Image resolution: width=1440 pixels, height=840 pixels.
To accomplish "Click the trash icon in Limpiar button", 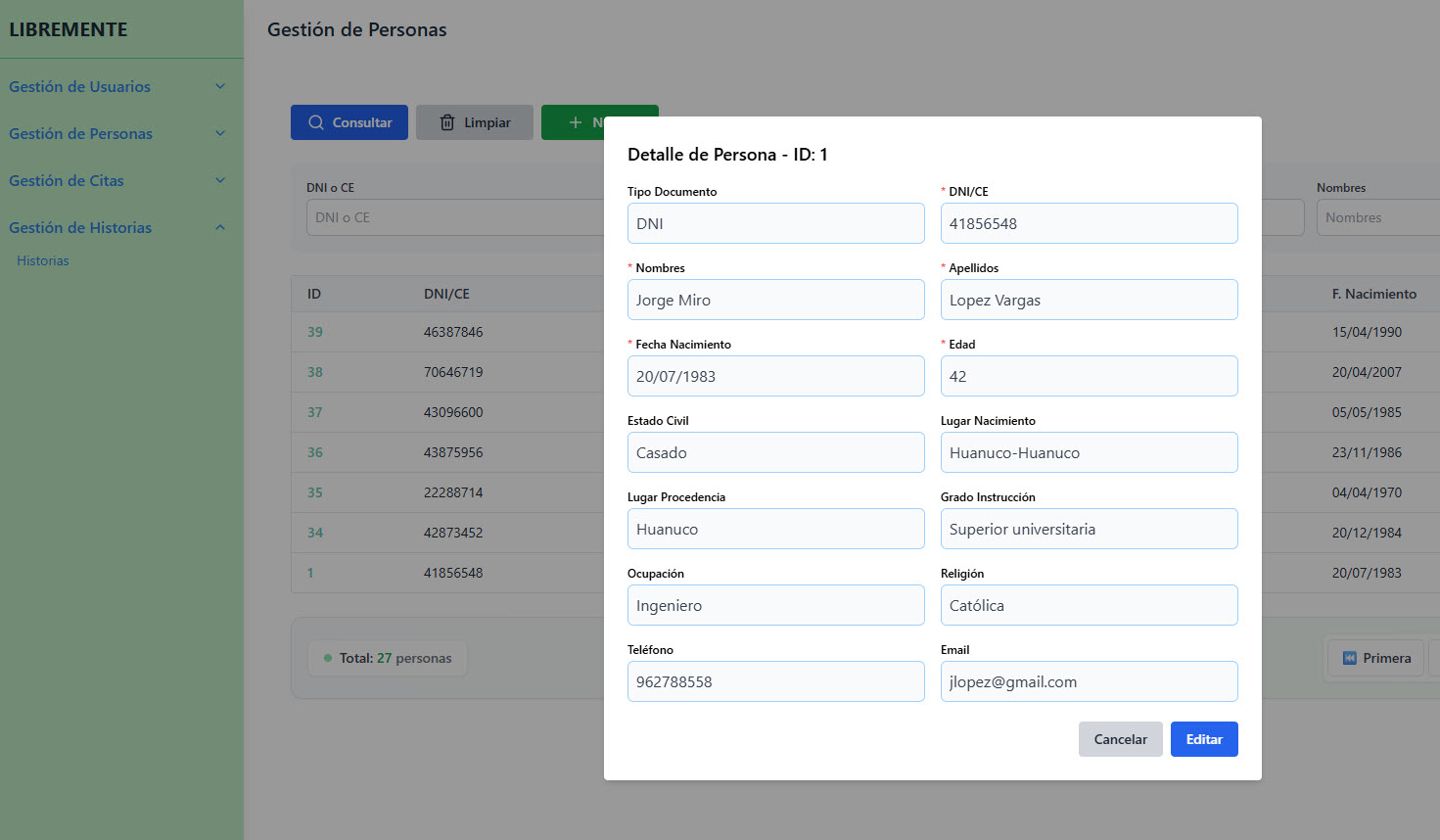I will tap(447, 122).
